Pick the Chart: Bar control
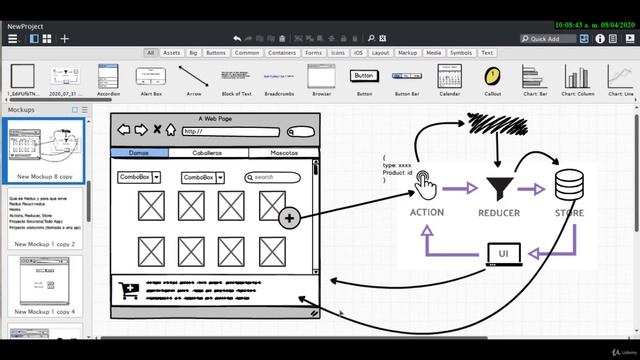Image resolution: width=640 pixels, height=360 pixels. point(535,80)
